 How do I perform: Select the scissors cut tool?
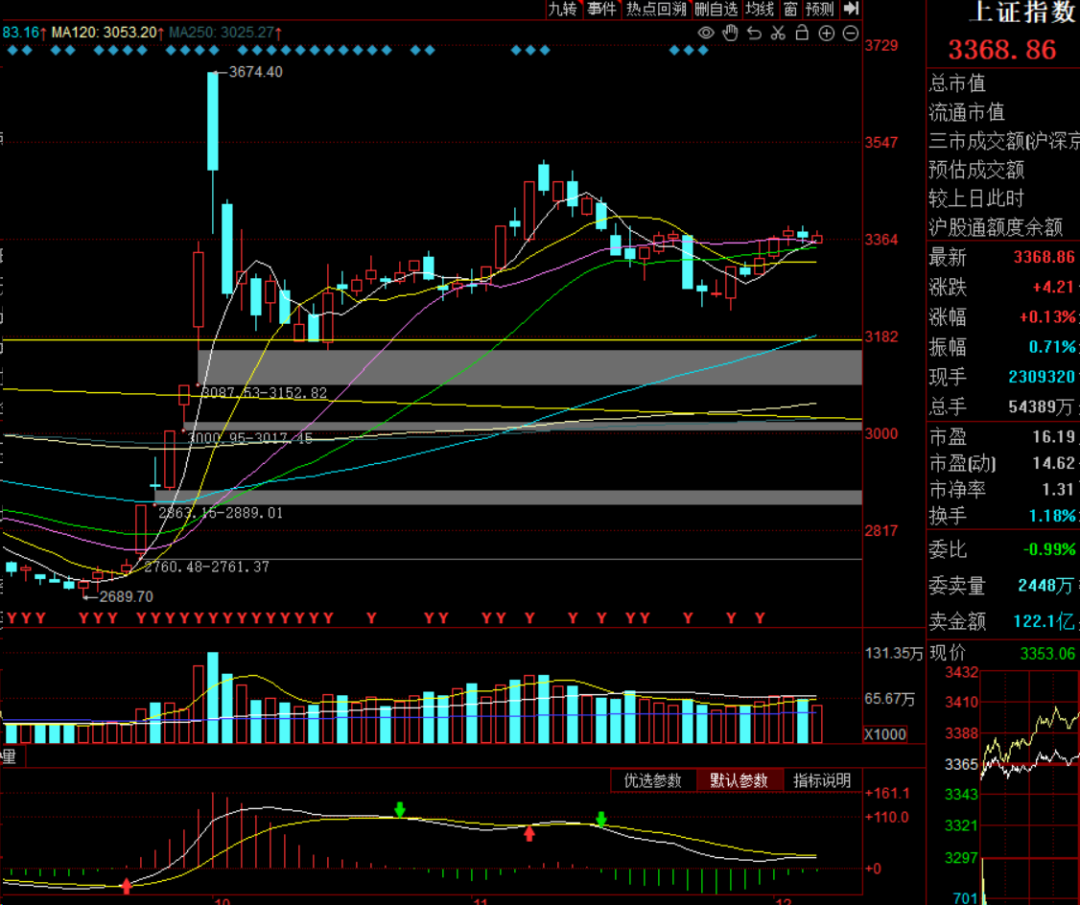[x=777, y=33]
